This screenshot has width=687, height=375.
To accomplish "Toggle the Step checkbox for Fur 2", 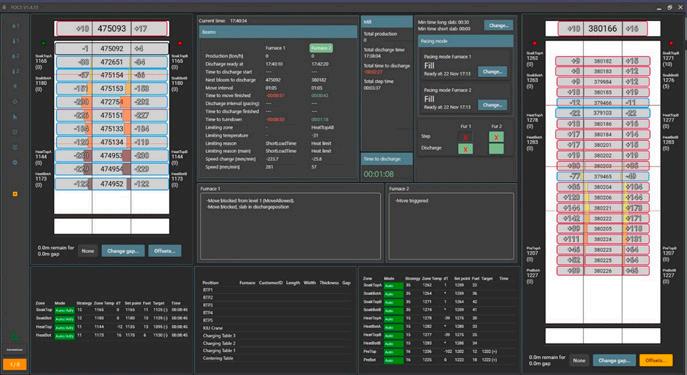I will coord(496,137).
